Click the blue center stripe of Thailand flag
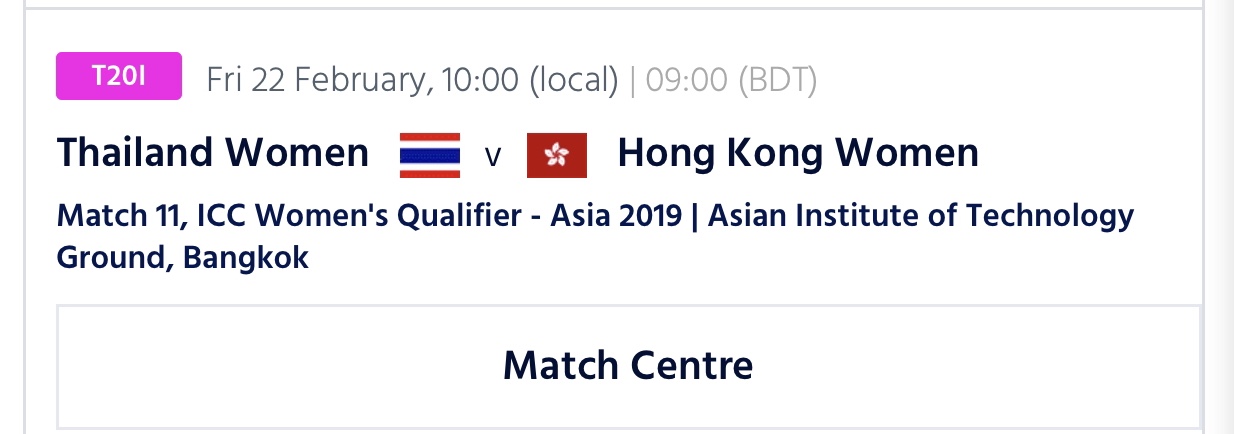Screen dimensions: 1234x434 pos(430,155)
